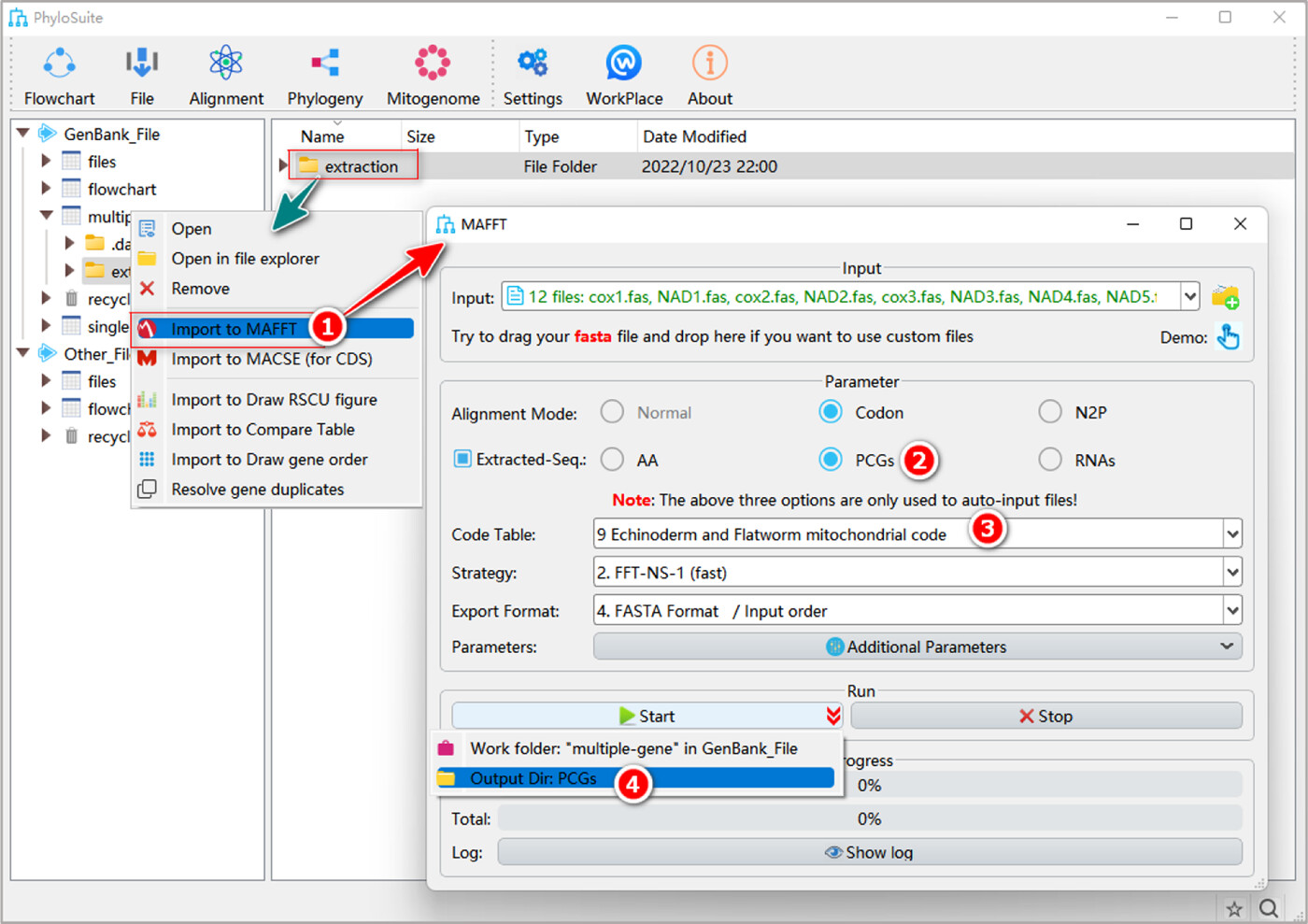Image resolution: width=1308 pixels, height=924 pixels.
Task: Select the AA extracted-seq radio
Action: click(x=612, y=460)
